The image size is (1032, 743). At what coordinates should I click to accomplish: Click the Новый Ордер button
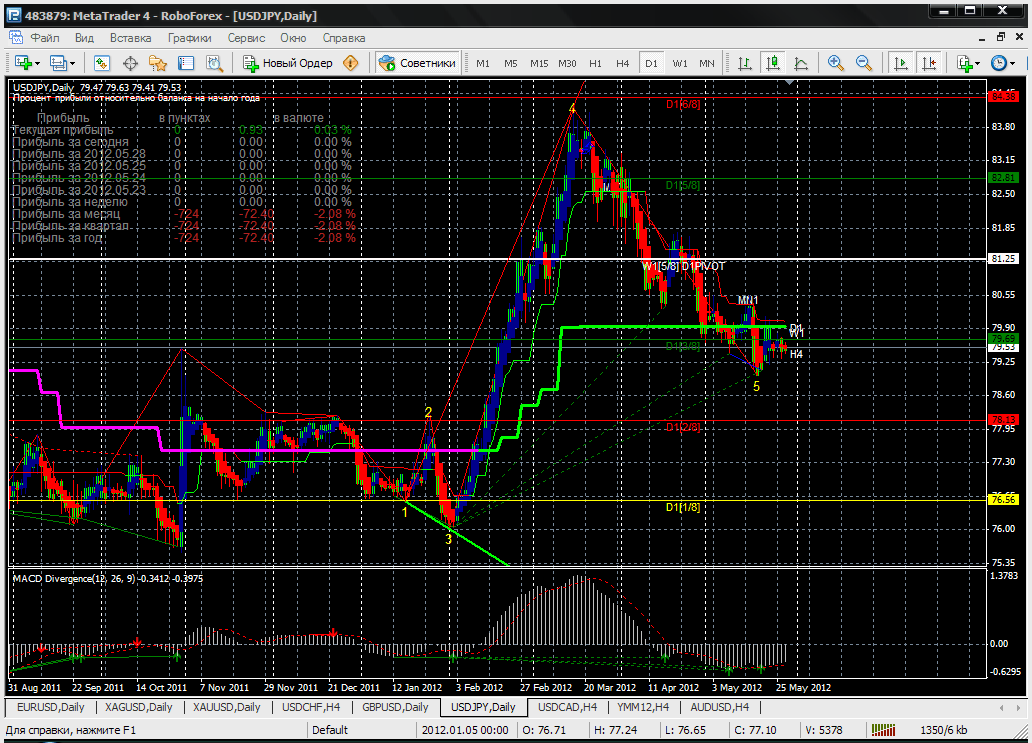click(x=288, y=63)
